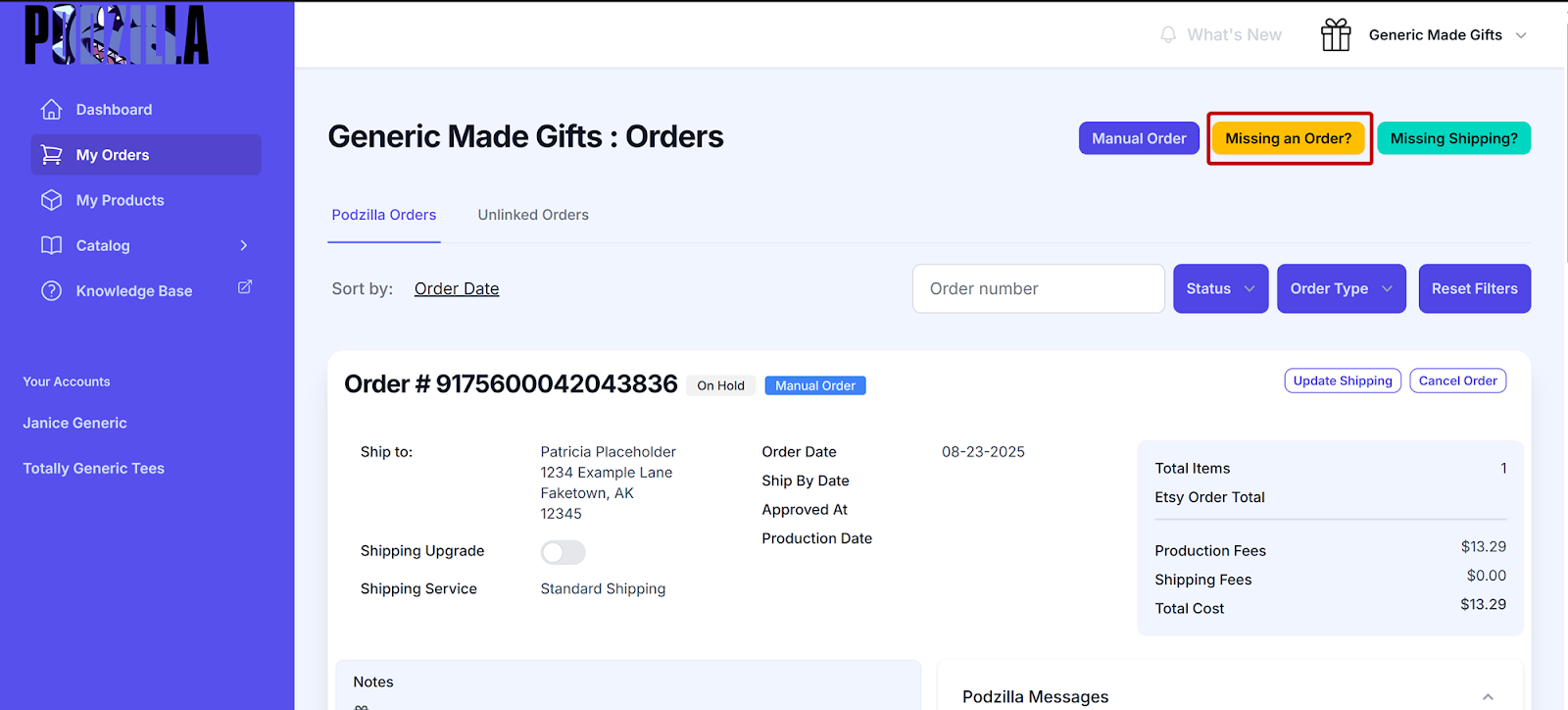Click the Knowledge Base question mark icon
This screenshot has height=710, width=1568.
tap(52, 291)
